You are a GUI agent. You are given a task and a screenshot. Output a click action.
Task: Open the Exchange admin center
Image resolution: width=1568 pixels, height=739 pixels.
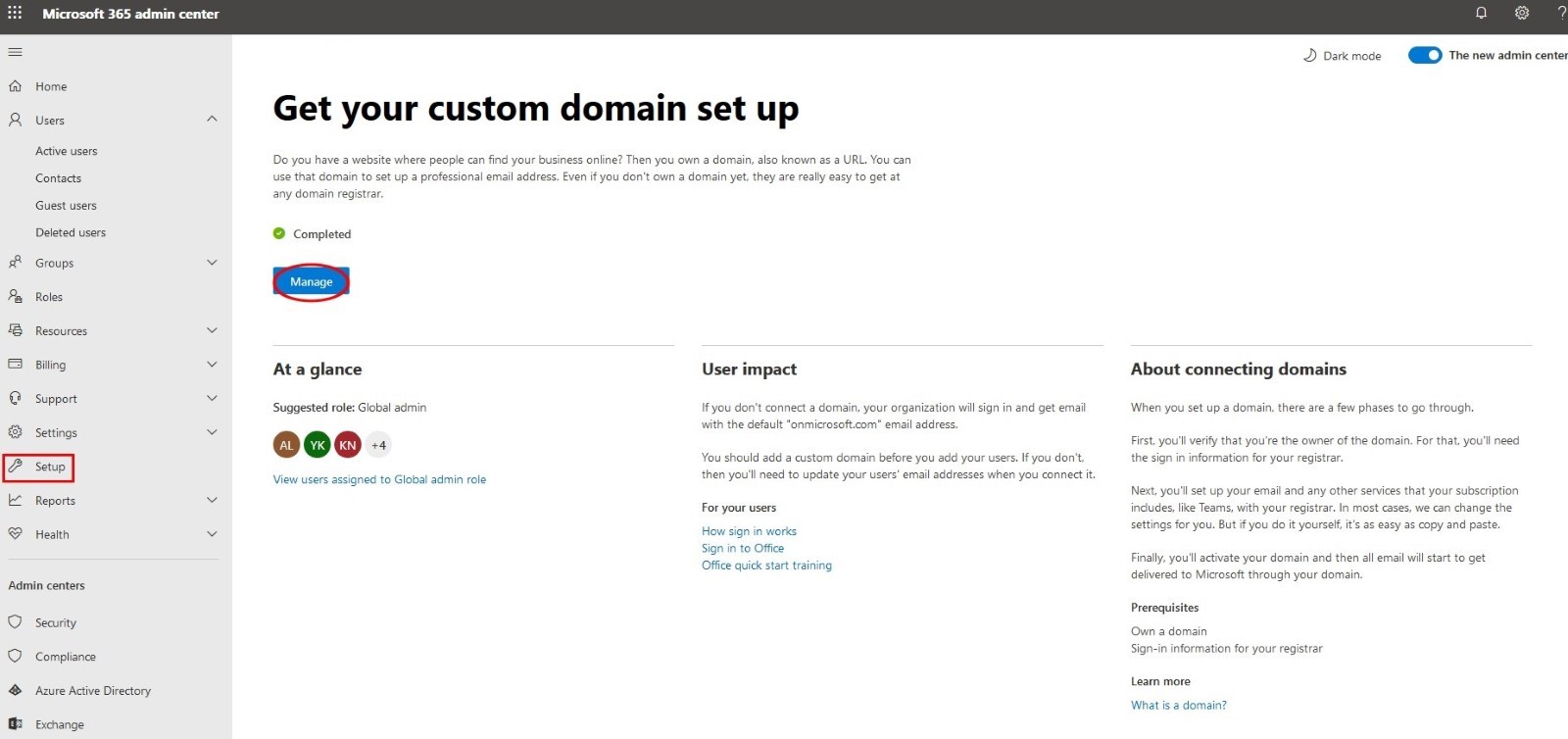pos(59,724)
